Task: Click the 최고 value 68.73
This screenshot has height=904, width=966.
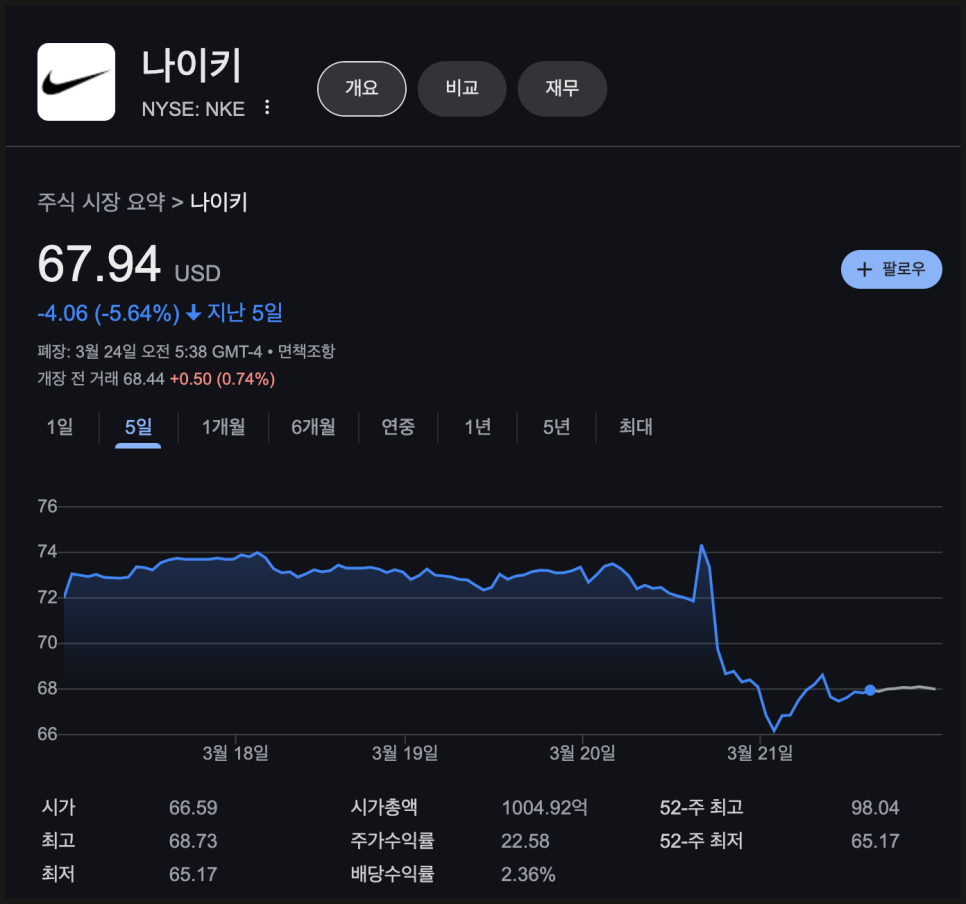Action: (193, 841)
